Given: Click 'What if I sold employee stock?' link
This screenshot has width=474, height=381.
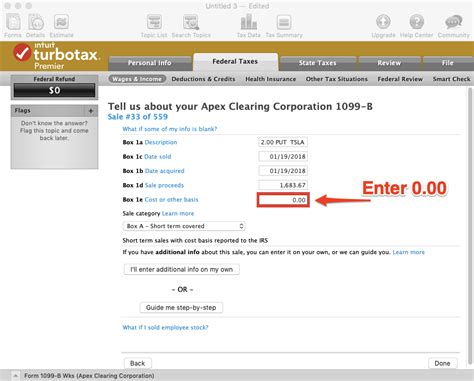Looking at the screenshot, I should (165, 328).
